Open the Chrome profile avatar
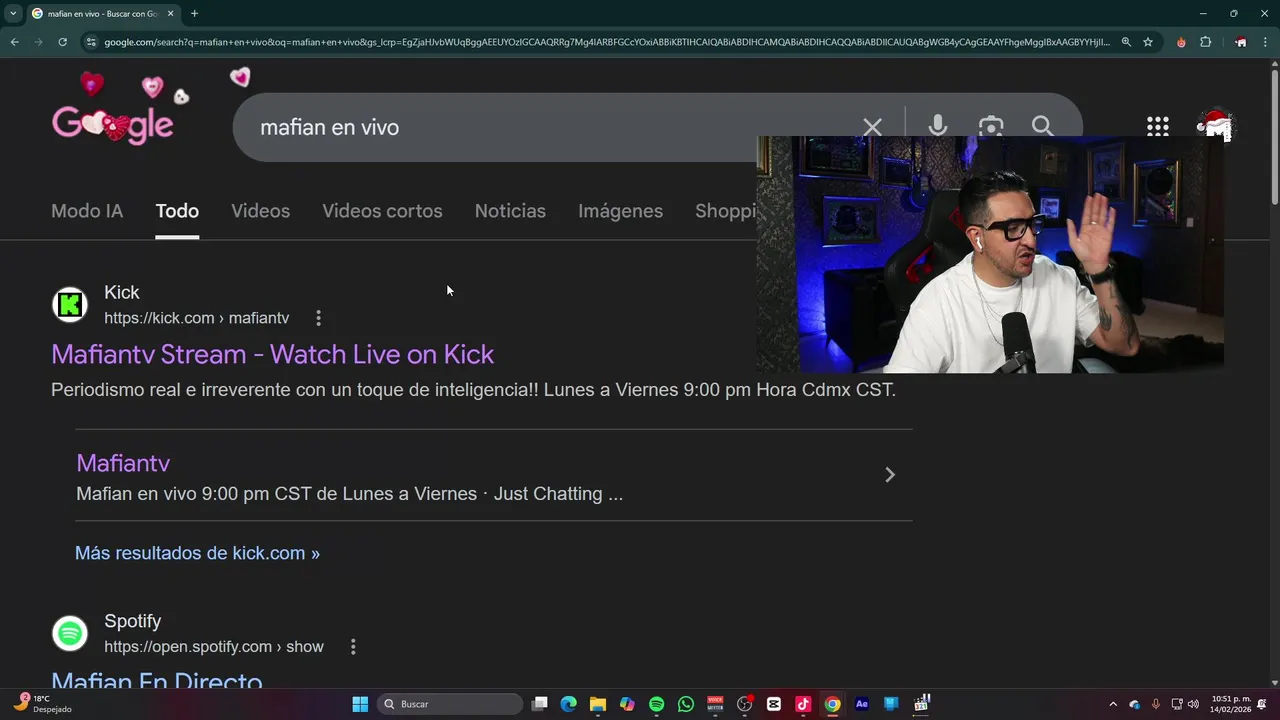 coord(1240,42)
